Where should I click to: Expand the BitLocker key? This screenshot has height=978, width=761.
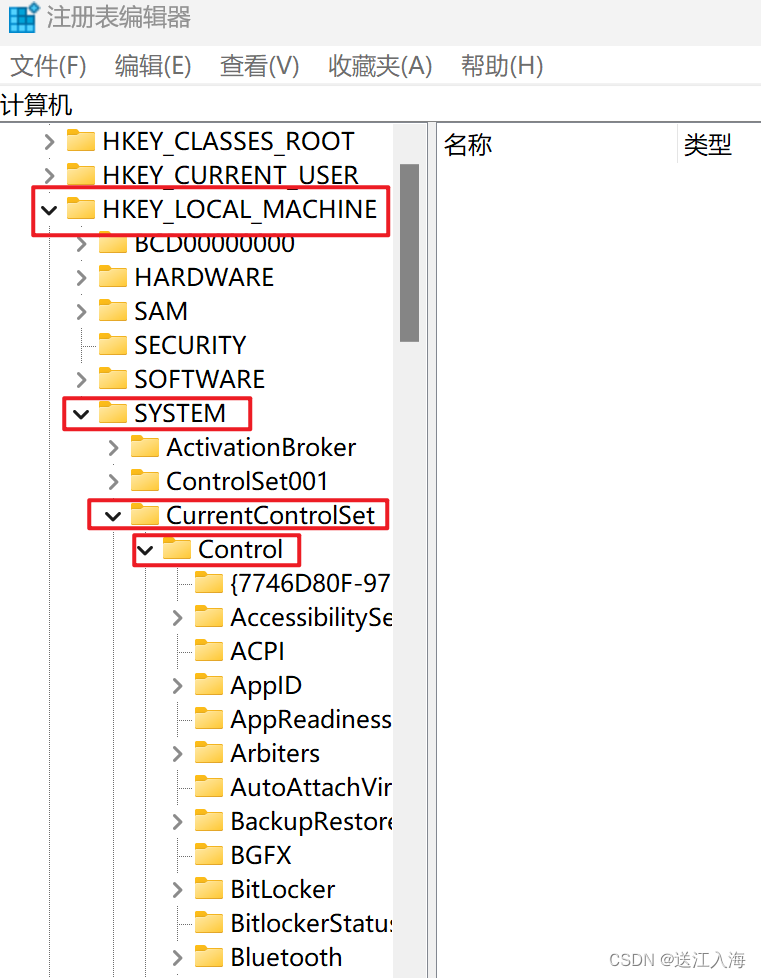tap(178, 890)
